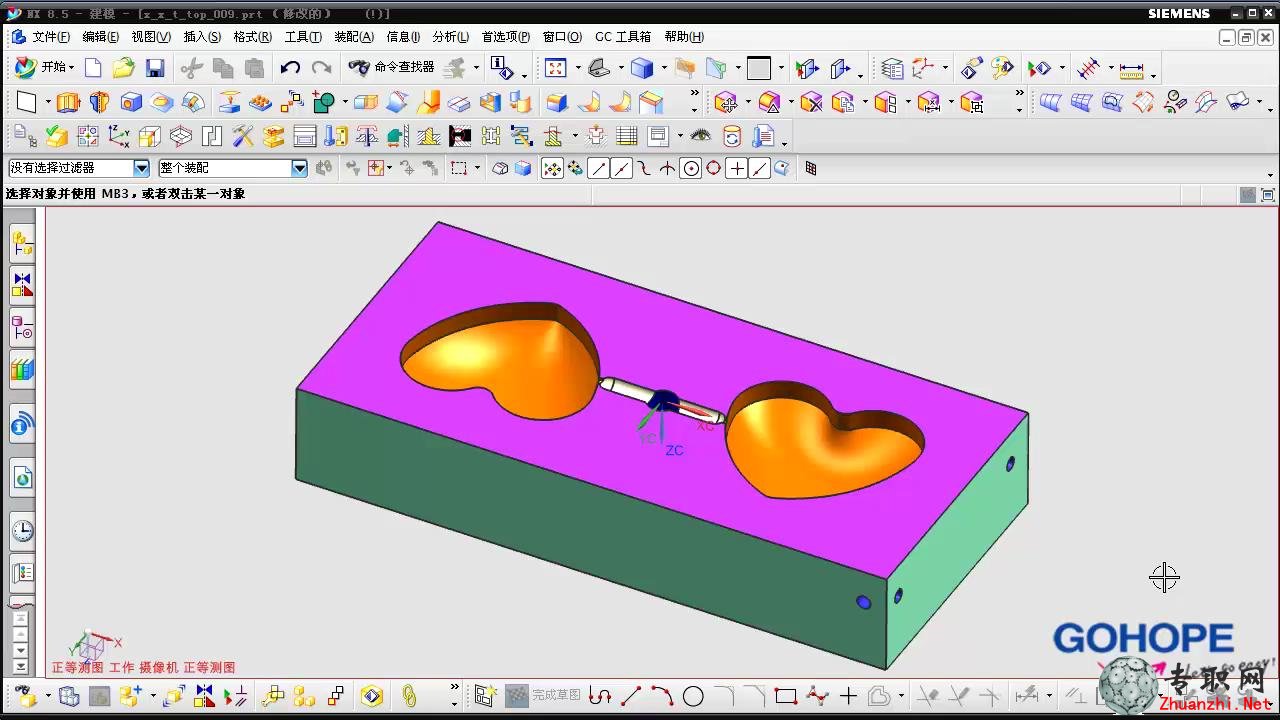Screen dimensions: 1280x720
Task: Open the Constraint Navigator sidebar tab
Action: [22, 285]
